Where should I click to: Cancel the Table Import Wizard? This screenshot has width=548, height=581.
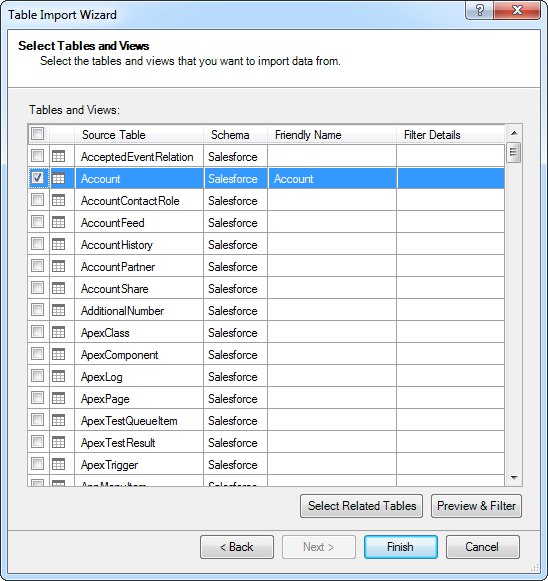click(482, 547)
